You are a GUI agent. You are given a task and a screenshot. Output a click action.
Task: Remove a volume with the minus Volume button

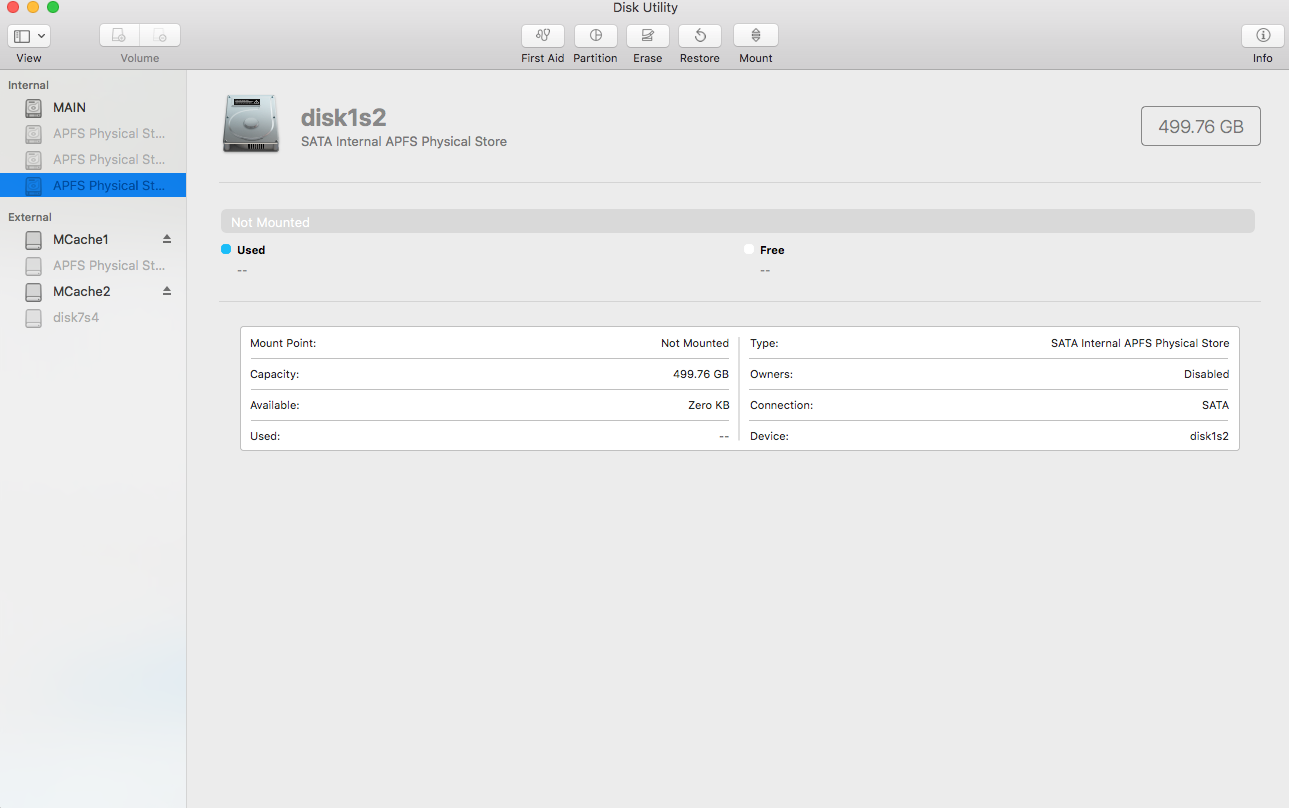[x=160, y=35]
